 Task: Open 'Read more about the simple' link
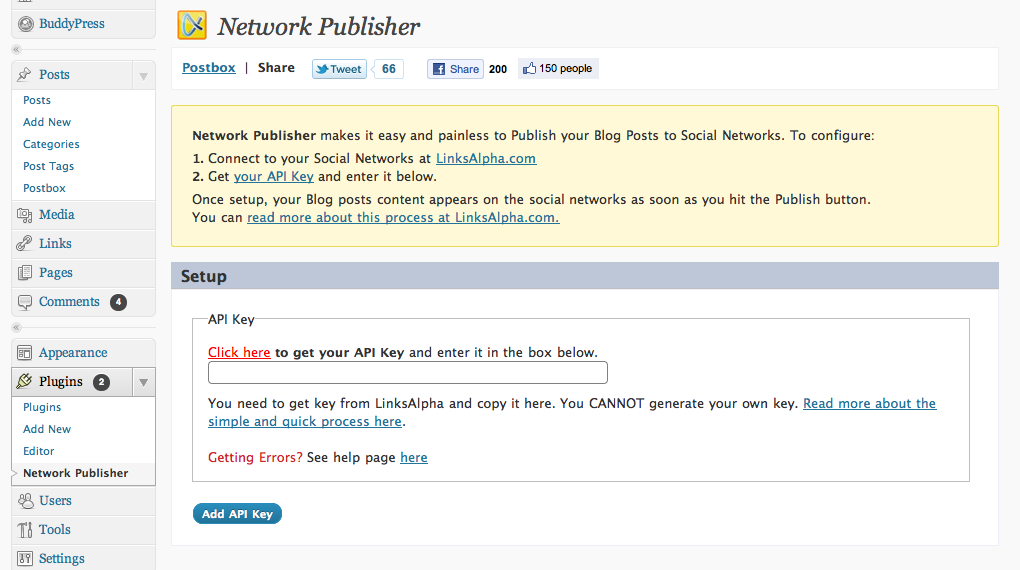point(869,403)
